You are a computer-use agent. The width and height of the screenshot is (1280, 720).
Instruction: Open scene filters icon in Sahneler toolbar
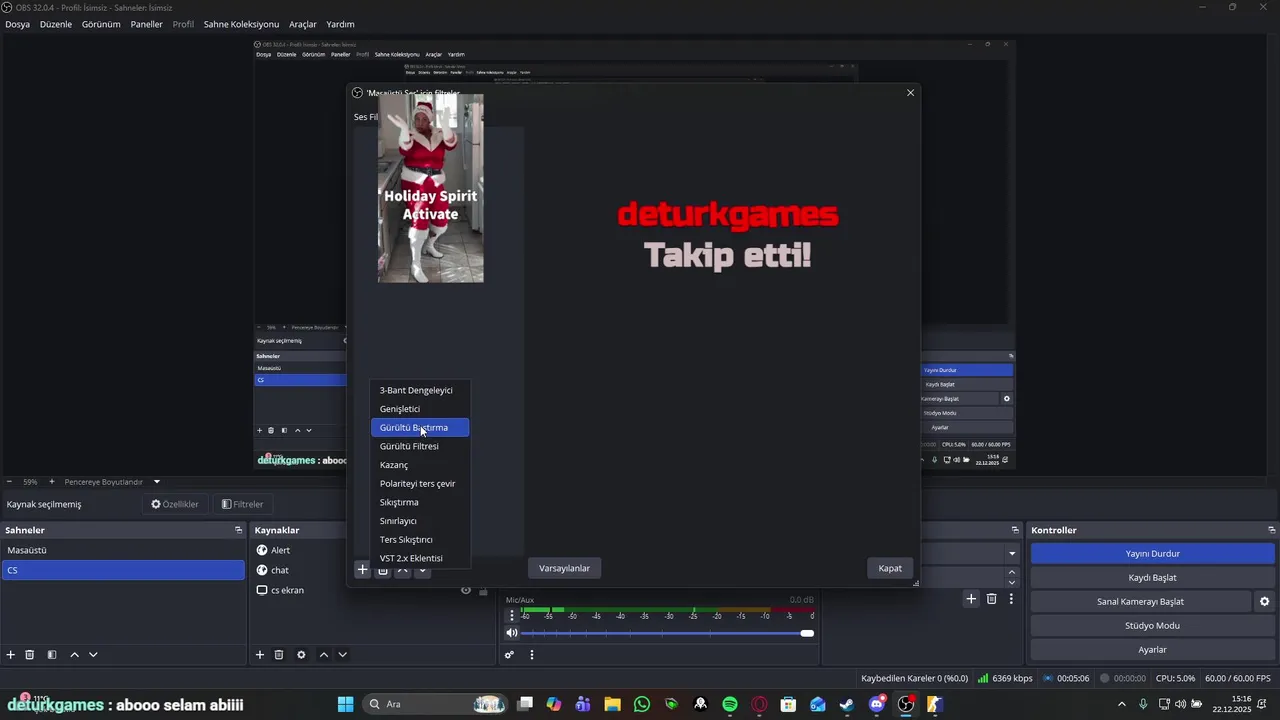click(52, 655)
